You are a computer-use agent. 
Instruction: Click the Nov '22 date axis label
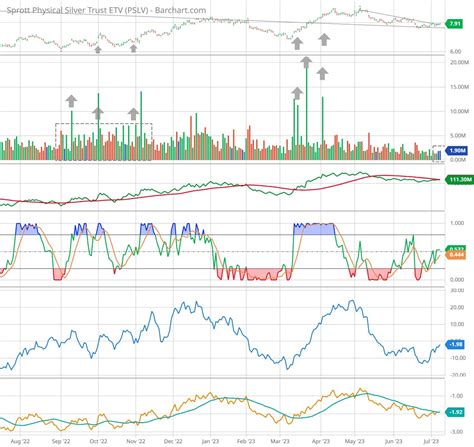tap(136, 441)
